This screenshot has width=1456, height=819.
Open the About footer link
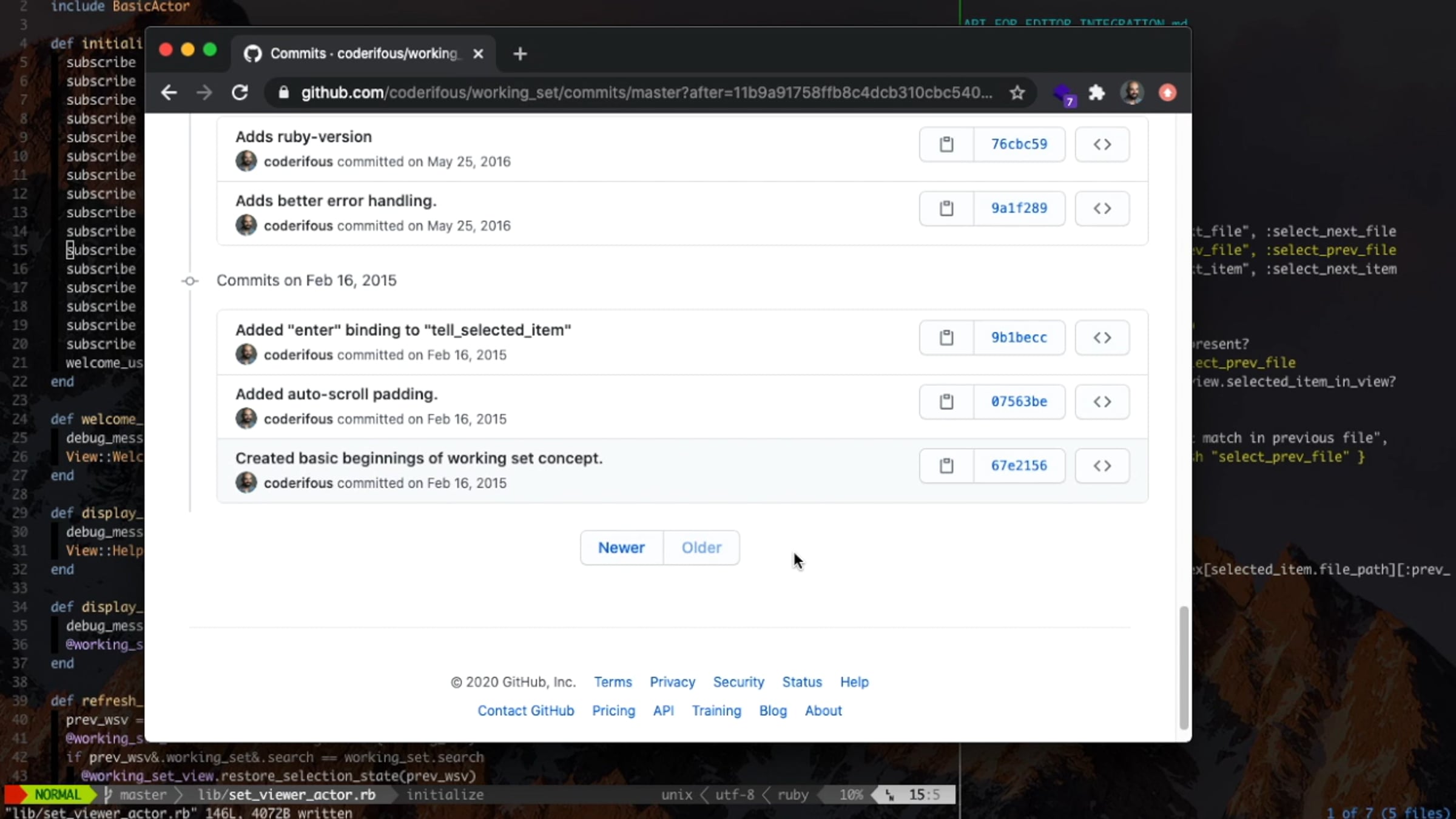823,710
